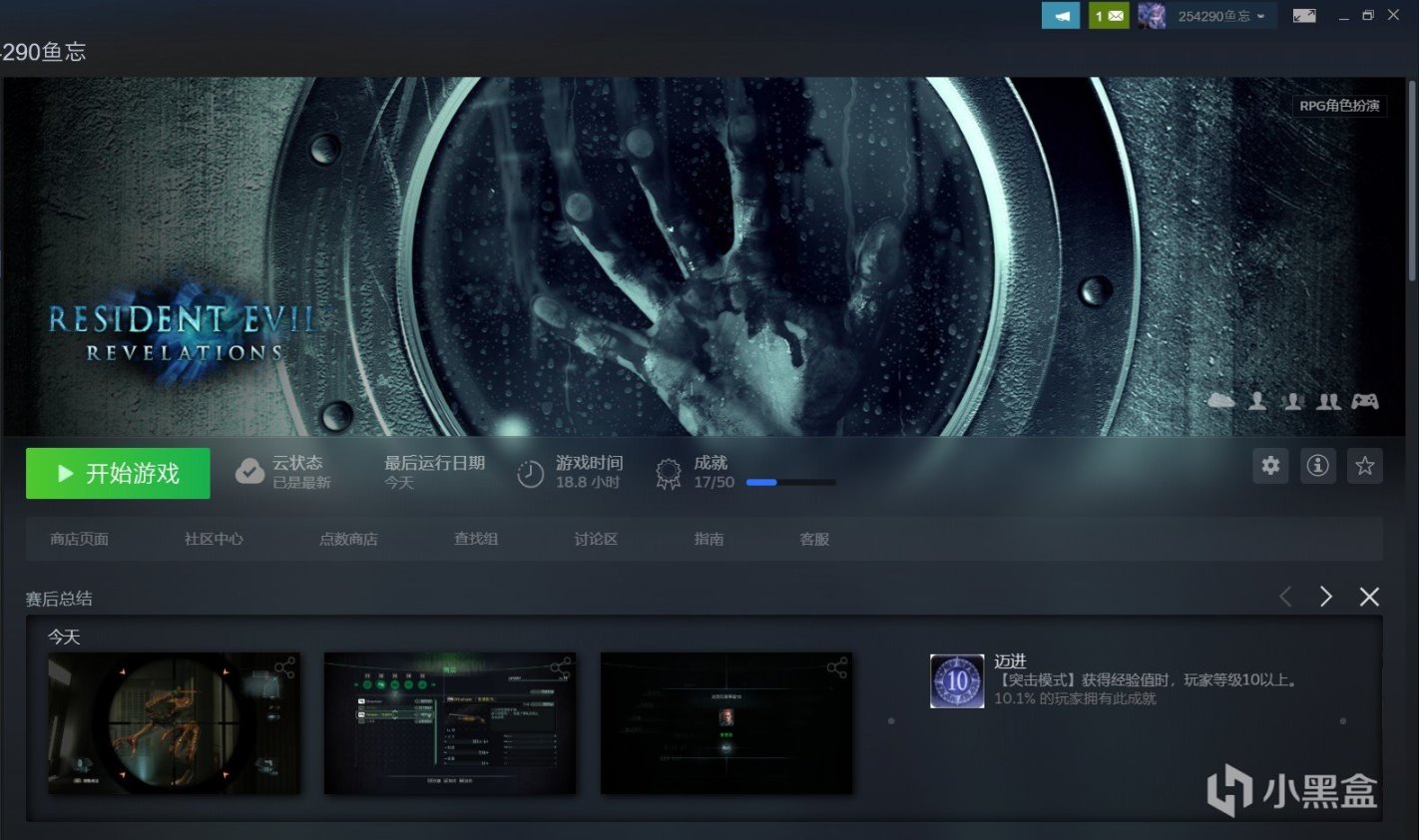The height and width of the screenshot is (840, 1419).
Task: Open the sniper scope screenshot thumbnail
Action: [174, 723]
